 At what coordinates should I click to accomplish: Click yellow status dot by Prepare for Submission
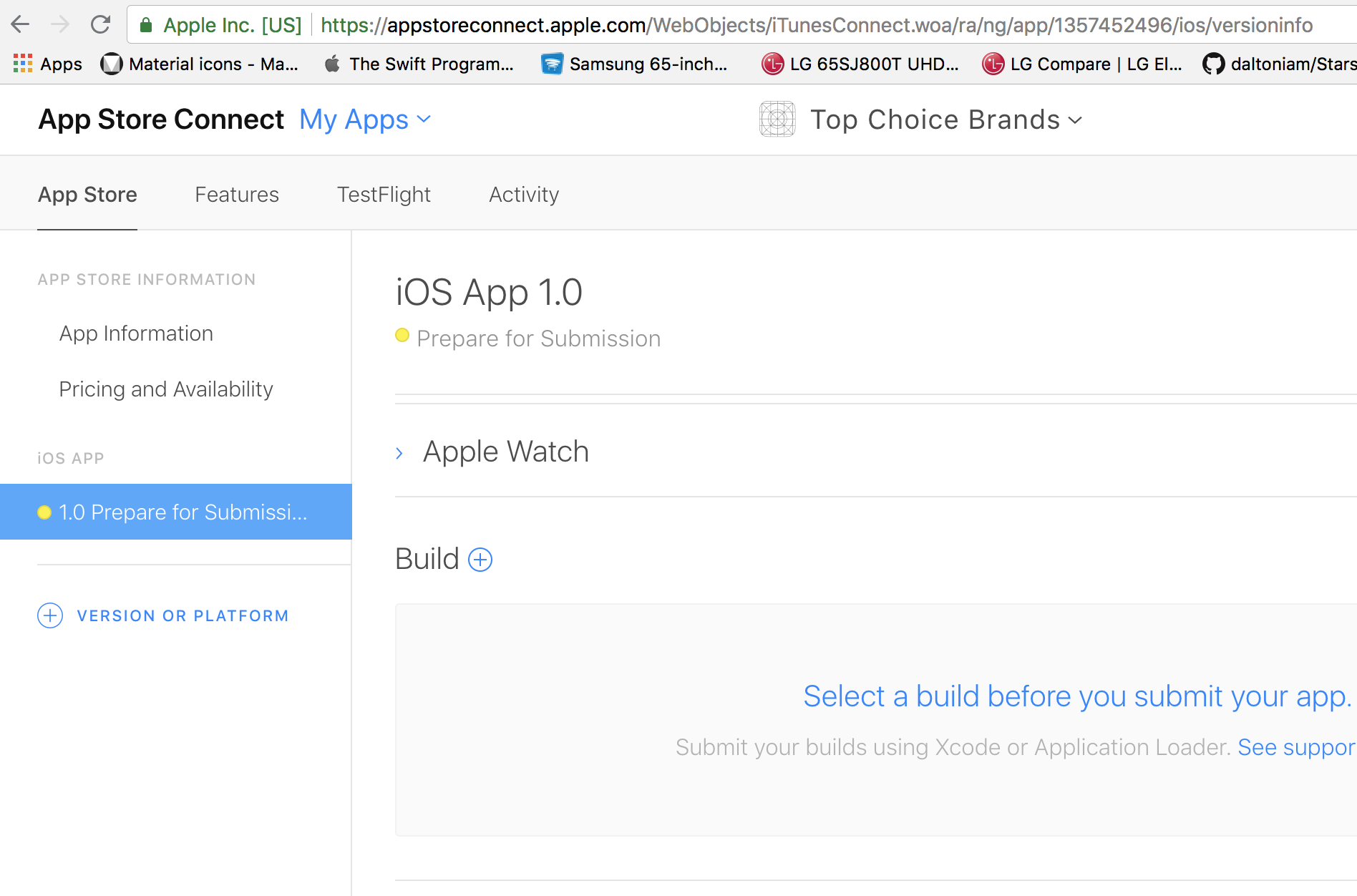402,335
